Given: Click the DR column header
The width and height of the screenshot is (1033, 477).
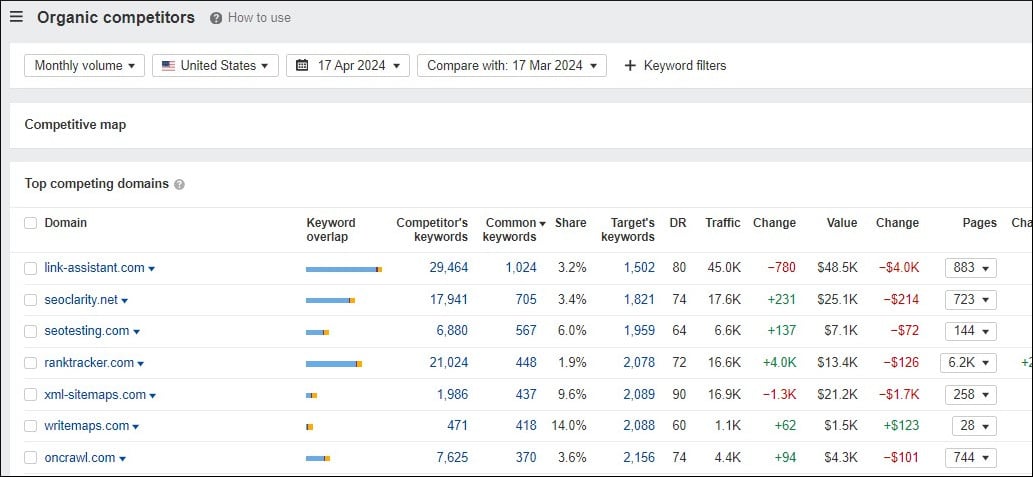Looking at the screenshot, I should point(678,223).
